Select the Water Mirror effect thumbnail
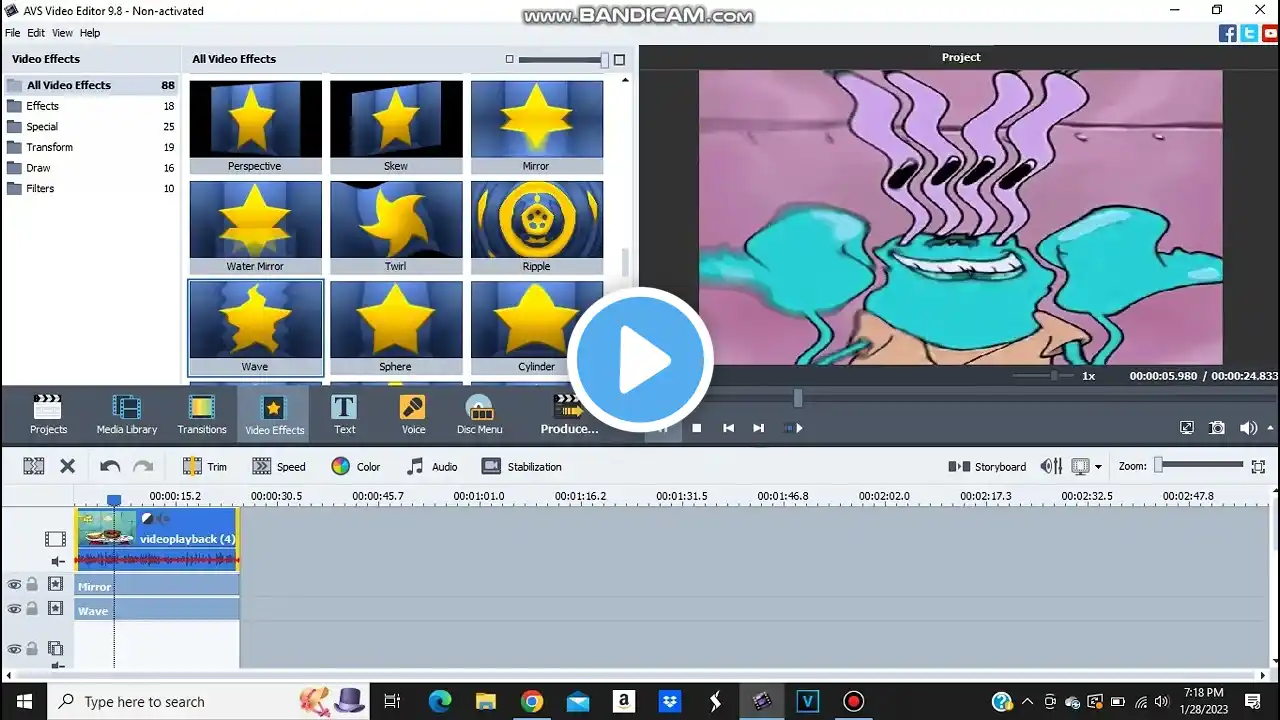Screen dimensions: 1280x720 pos(255,227)
